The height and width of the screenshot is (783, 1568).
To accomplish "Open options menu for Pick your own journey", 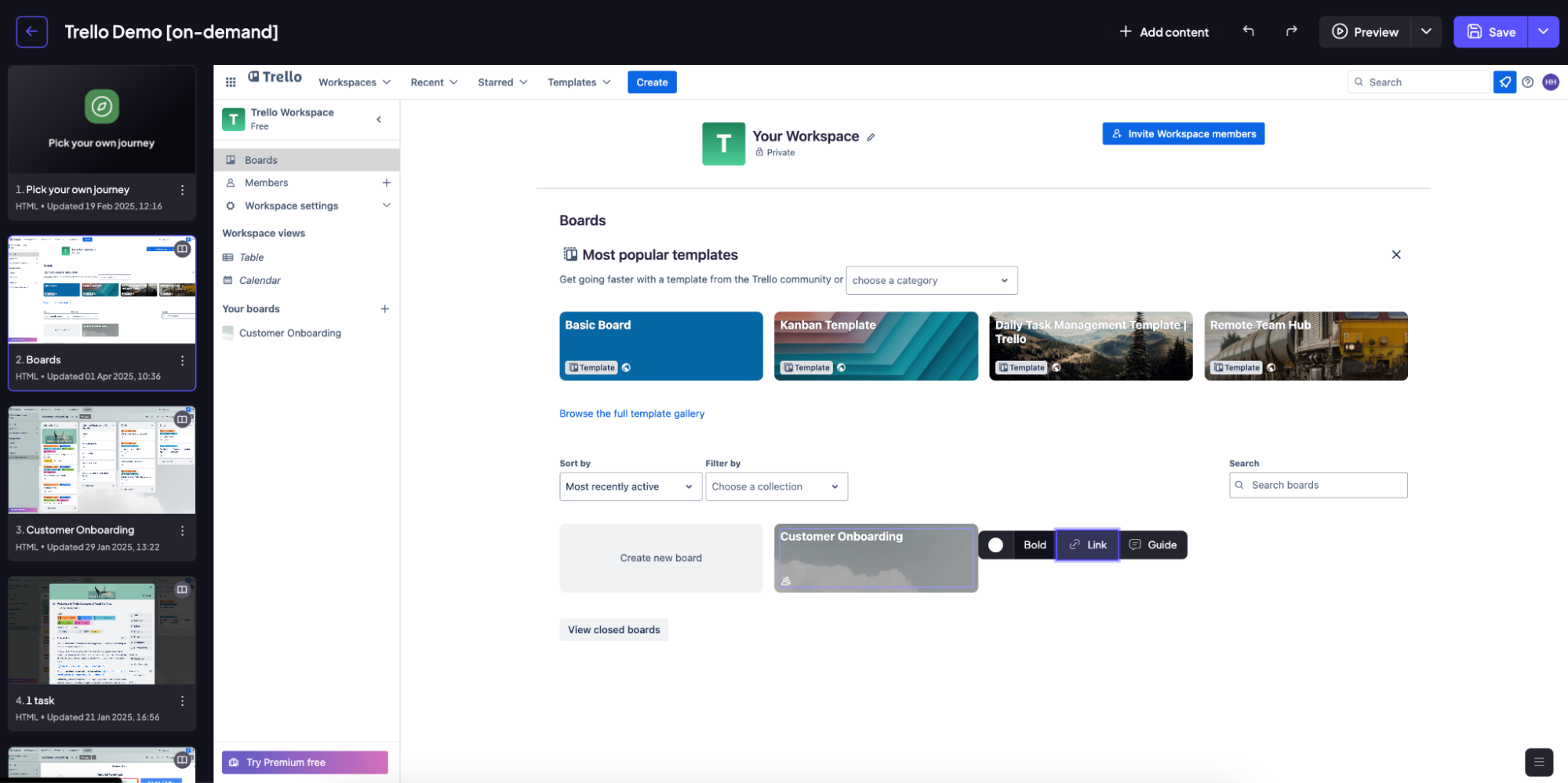I will click(x=182, y=190).
